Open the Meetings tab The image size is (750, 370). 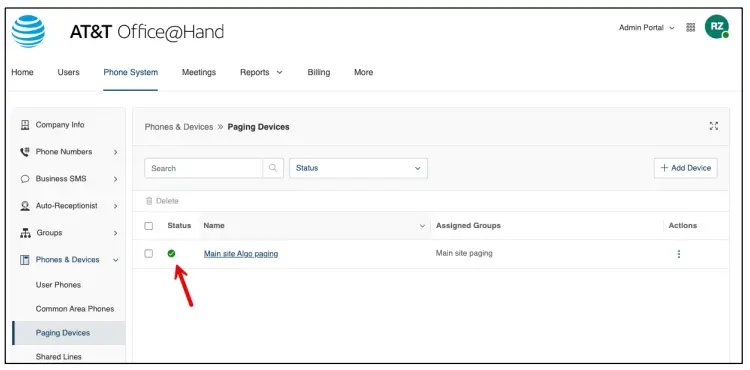(199, 72)
